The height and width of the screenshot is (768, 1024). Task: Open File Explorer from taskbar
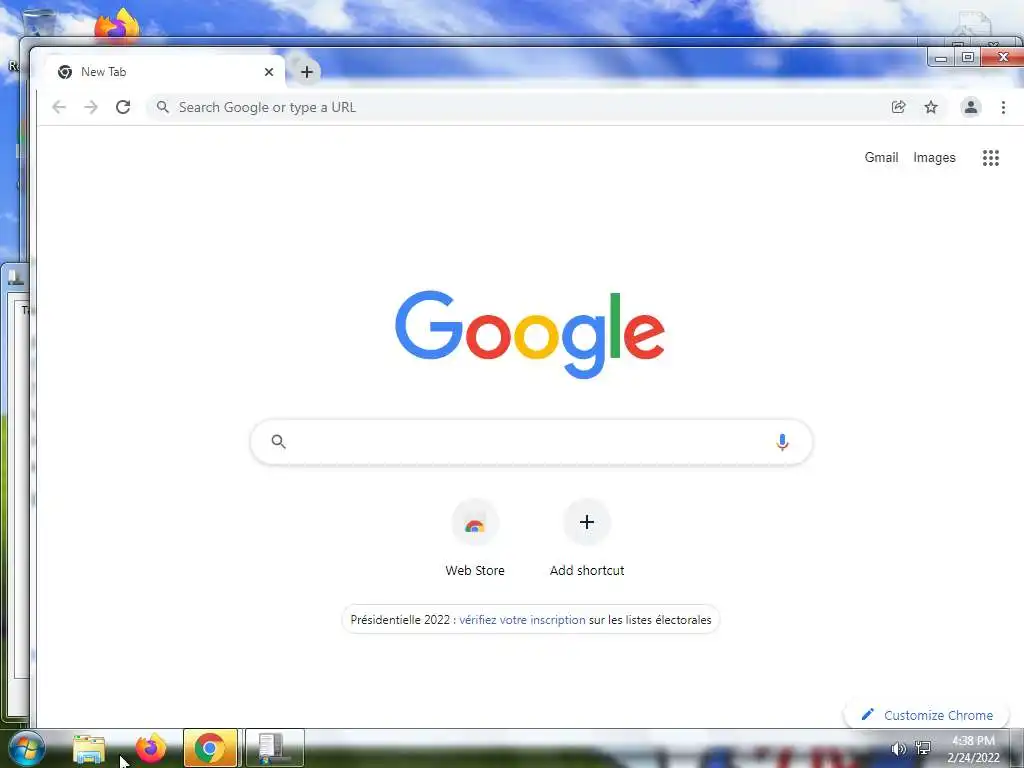[x=89, y=748]
